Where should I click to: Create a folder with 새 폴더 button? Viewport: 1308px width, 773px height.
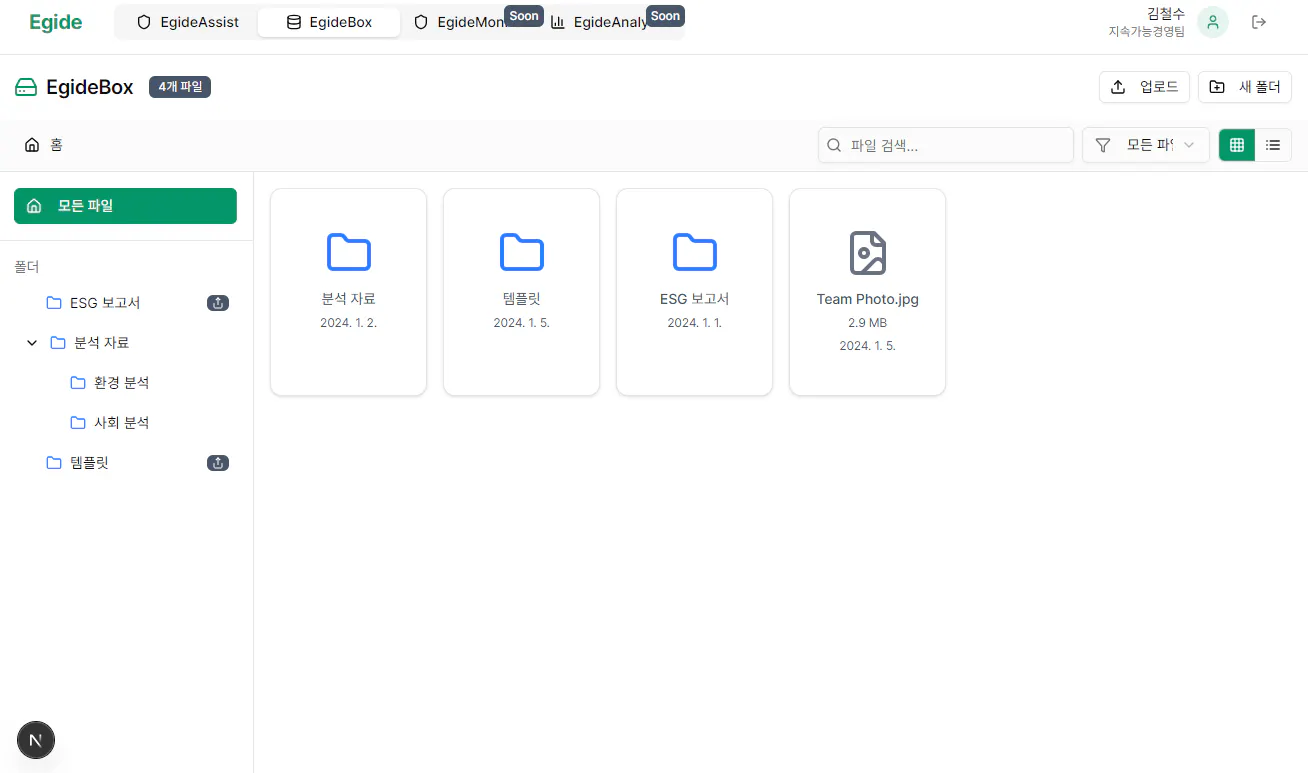[1245, 87]
